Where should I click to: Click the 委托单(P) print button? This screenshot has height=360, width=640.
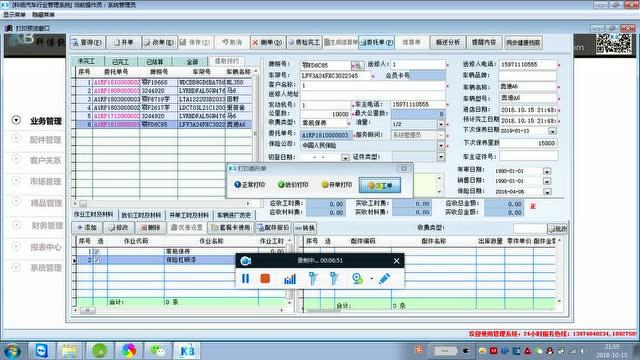376,42
